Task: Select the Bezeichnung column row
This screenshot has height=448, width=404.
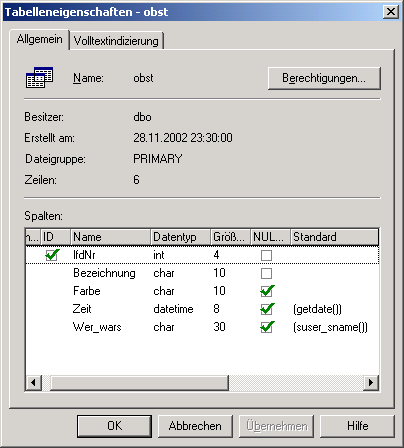Action: 202,273
